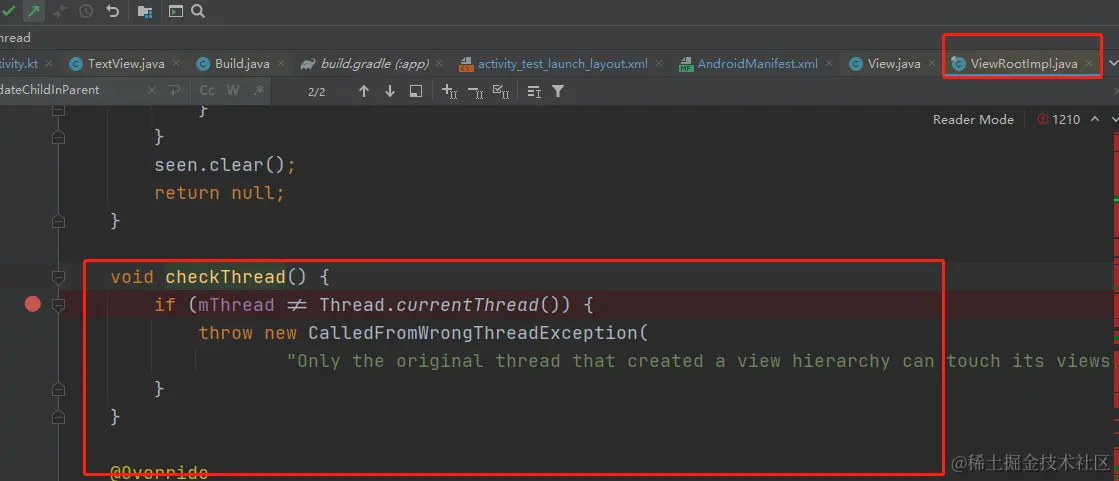Open the 1210 errors inspection indicator
Image resolution: width=1119 pixels, height=481 pixels.
(x=1059, y=119)
